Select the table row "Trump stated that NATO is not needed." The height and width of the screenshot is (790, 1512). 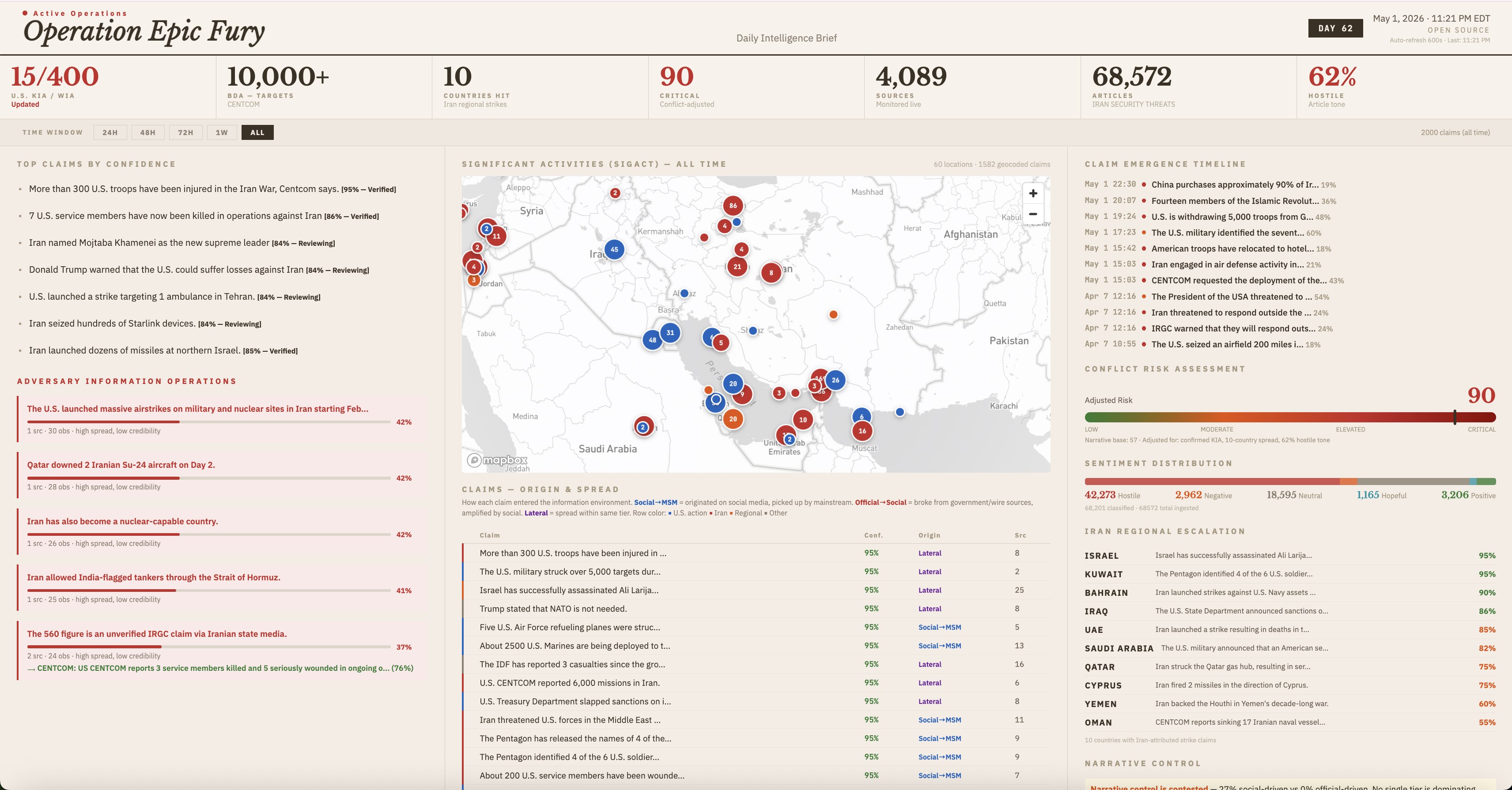[756, 609]
